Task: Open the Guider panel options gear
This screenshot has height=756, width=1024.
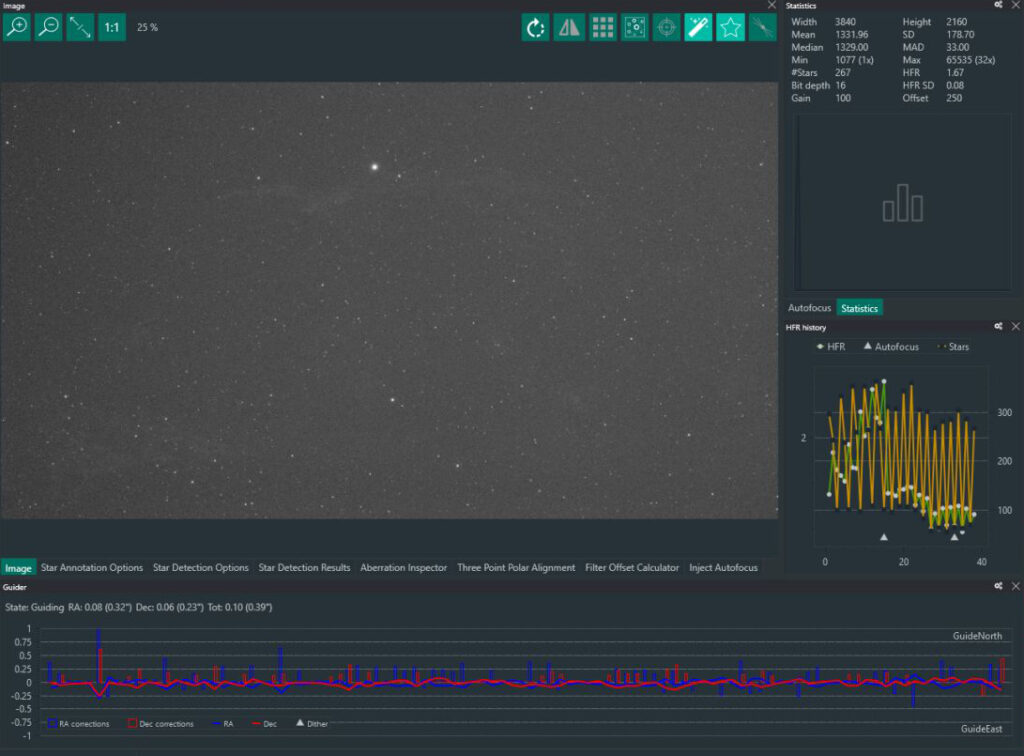Action: 999,586
